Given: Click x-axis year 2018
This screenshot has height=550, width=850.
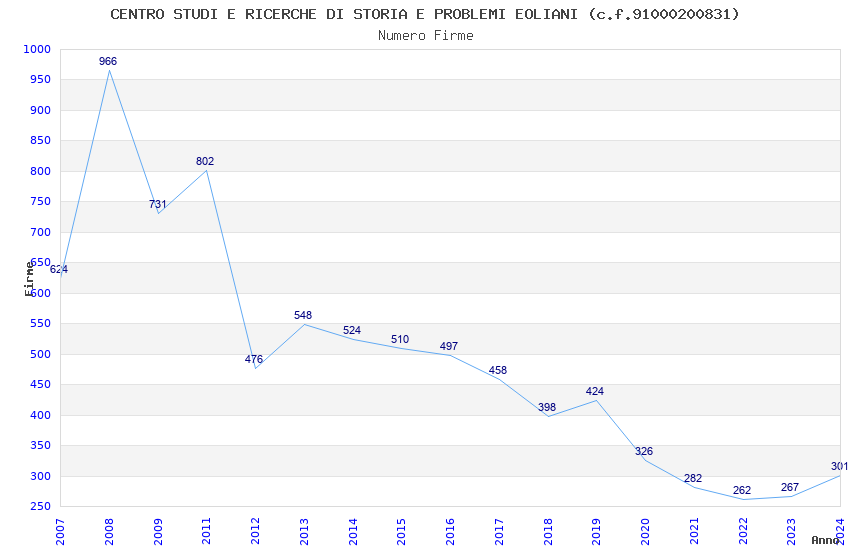Looking at the screenshot, I should [548, 532].
